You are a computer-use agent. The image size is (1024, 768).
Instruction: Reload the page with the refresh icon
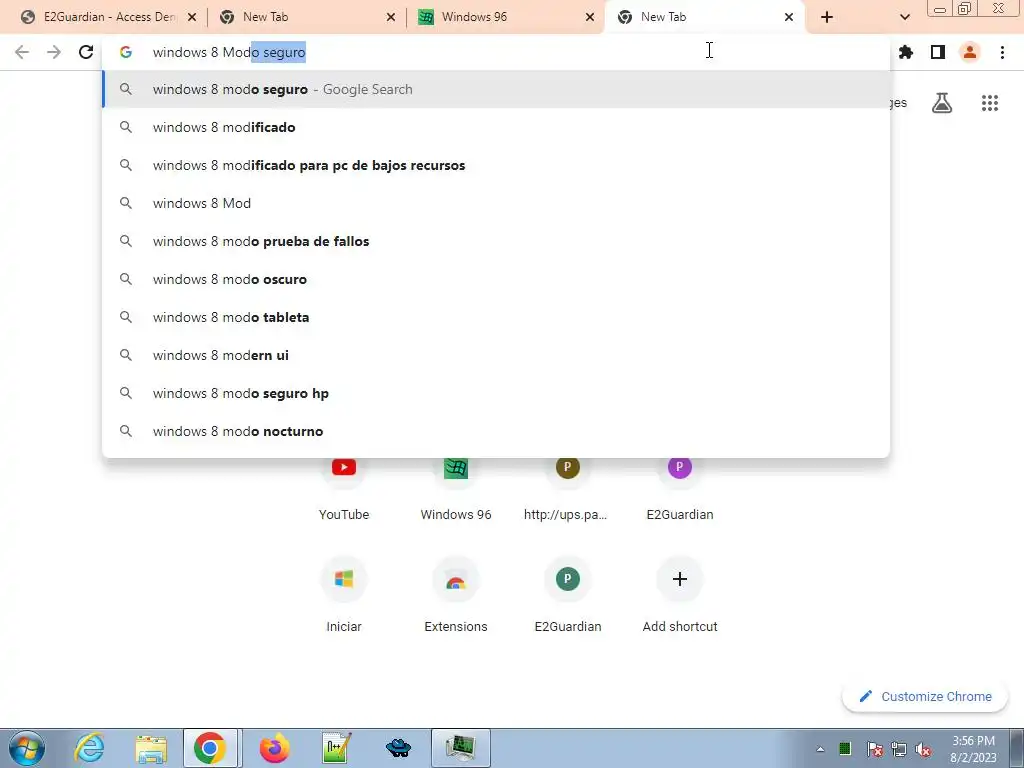86,52
